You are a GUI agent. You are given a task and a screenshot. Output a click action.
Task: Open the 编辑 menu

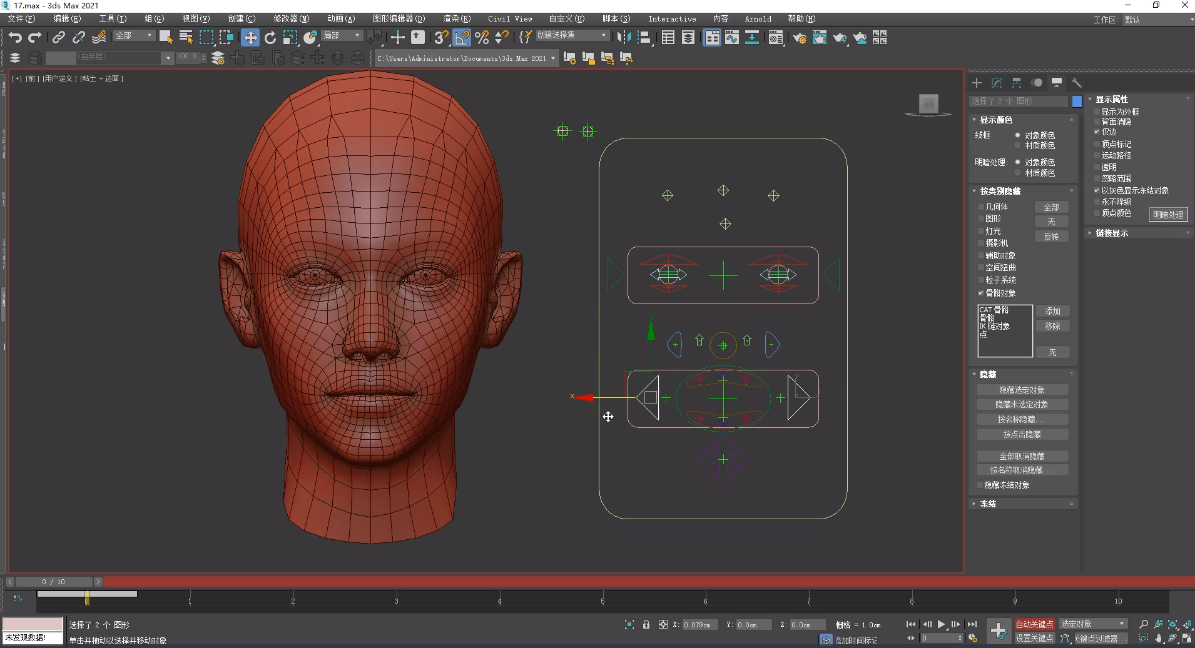(x=66, y=19)
